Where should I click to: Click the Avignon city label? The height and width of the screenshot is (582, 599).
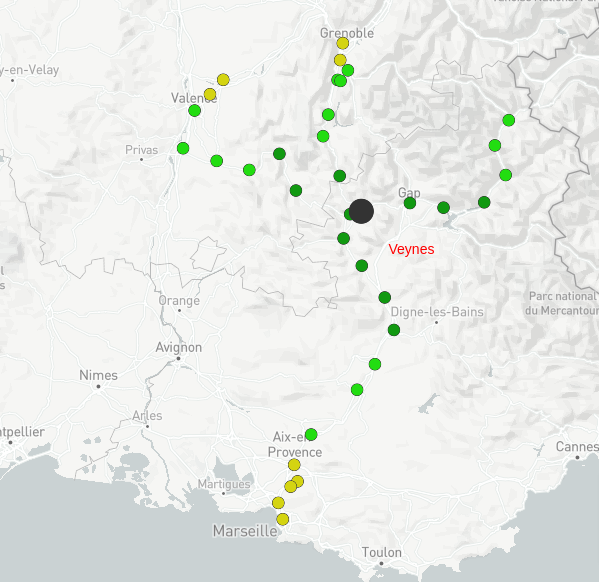click(179, 347)
